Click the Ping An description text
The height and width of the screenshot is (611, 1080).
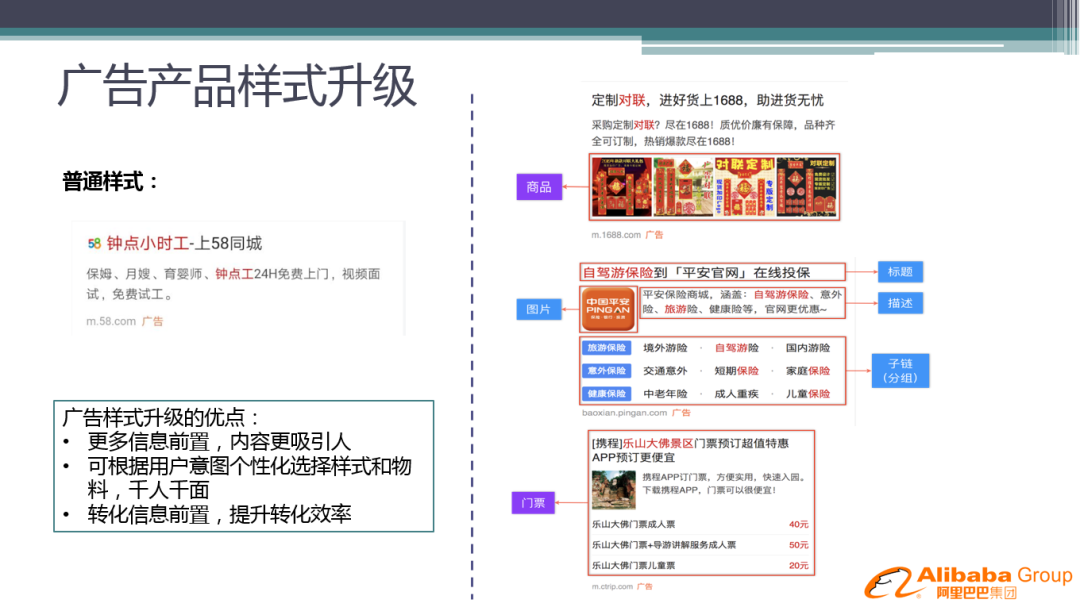point(742,302)
